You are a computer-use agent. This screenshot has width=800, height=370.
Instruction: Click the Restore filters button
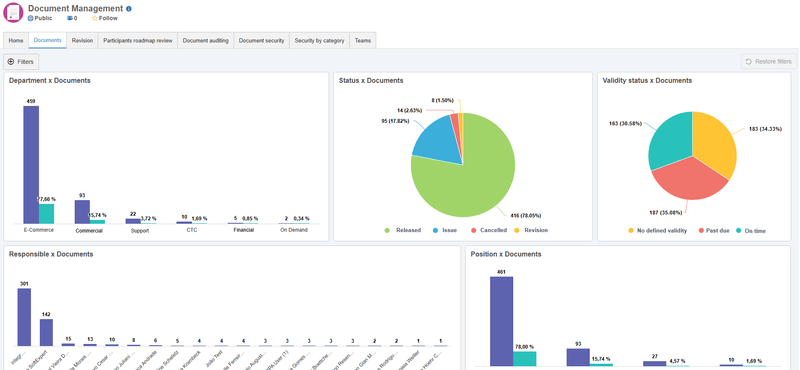pyautogui.click(x=768, y=62)
